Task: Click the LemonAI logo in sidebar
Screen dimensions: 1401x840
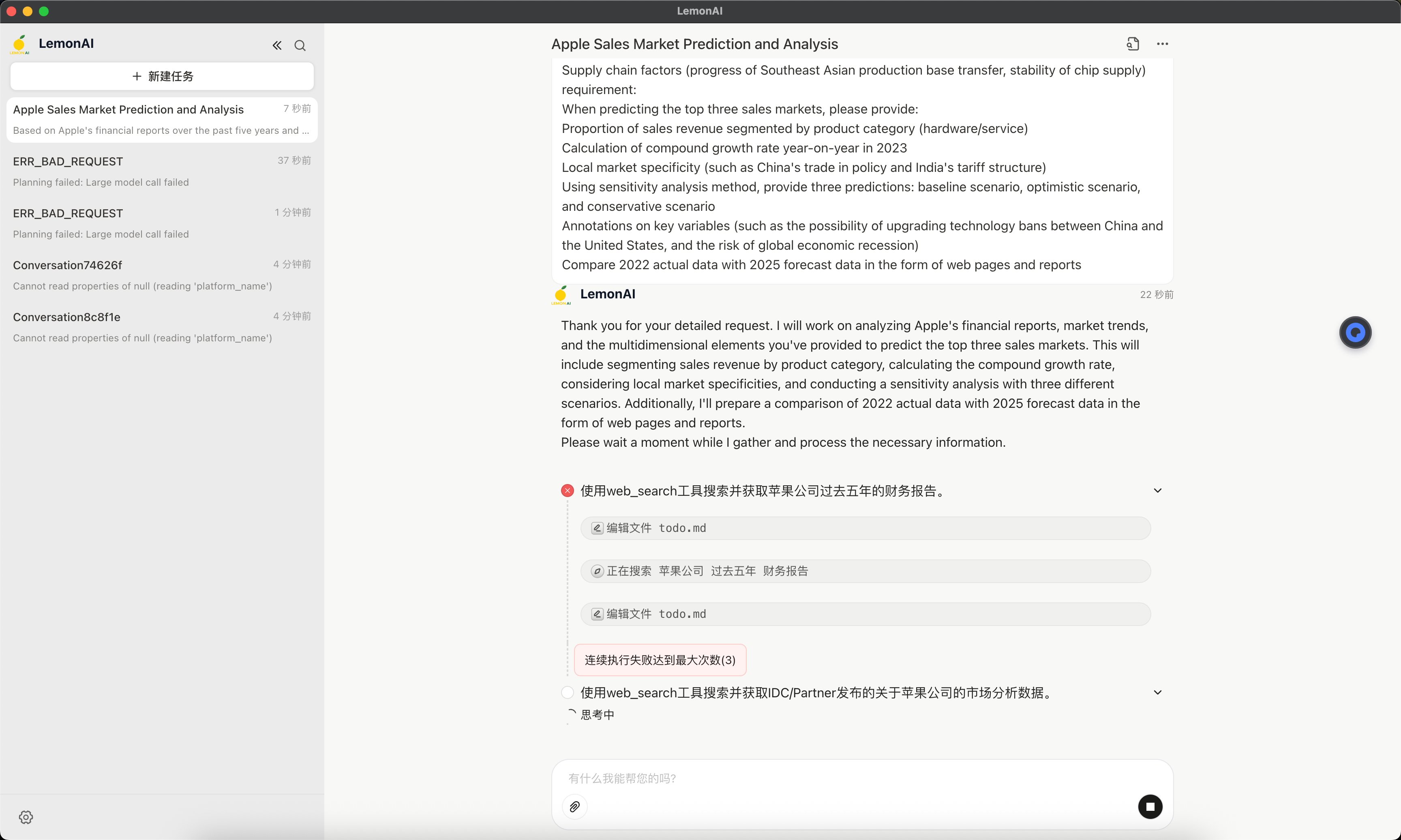Action: pos(19,44)
